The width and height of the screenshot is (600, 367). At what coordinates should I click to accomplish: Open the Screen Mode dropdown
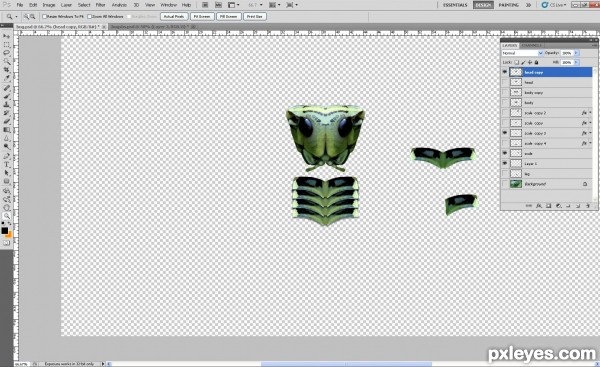[292, 5]
